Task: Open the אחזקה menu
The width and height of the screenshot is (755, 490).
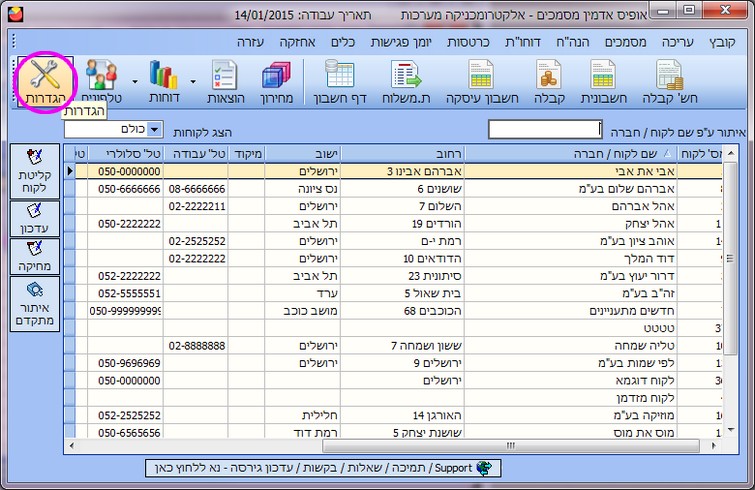Action: point(298,42)
